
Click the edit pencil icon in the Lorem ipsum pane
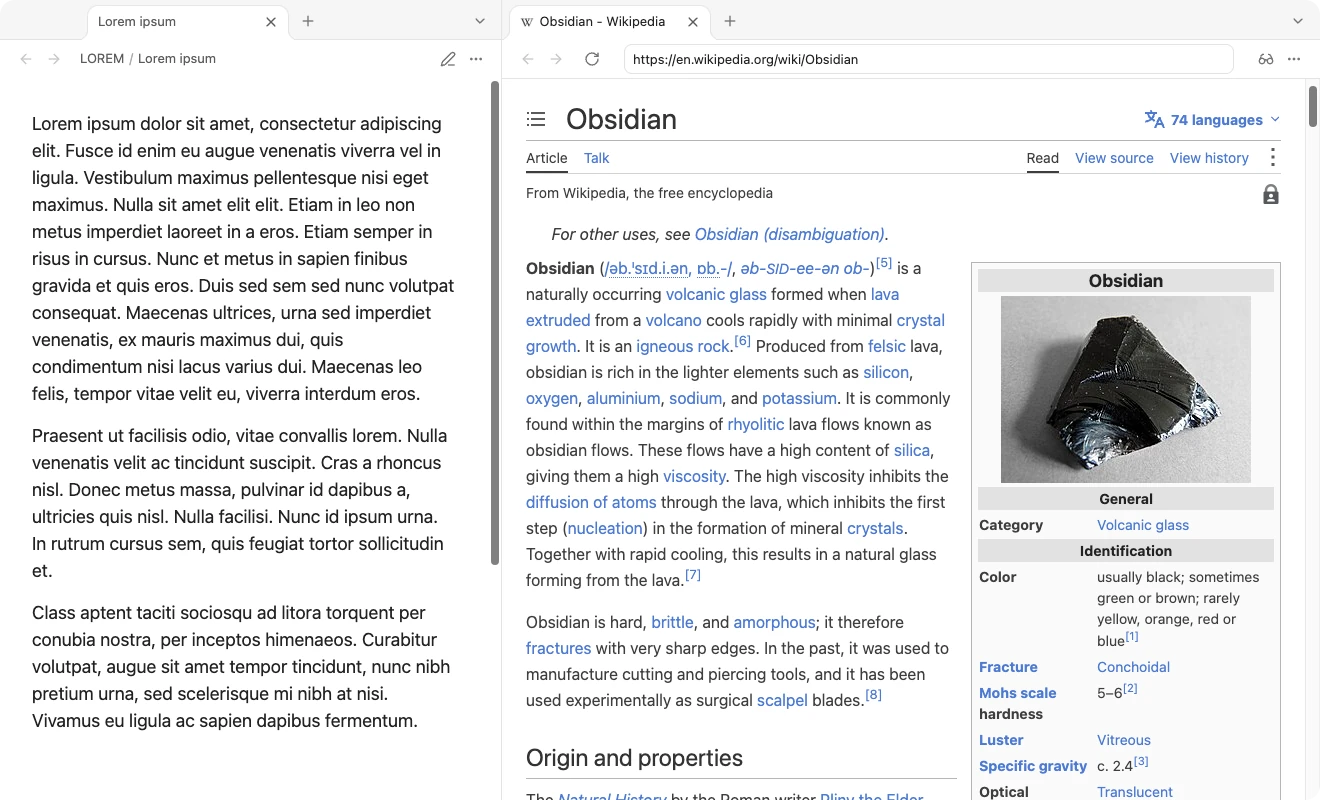[448, 59]
